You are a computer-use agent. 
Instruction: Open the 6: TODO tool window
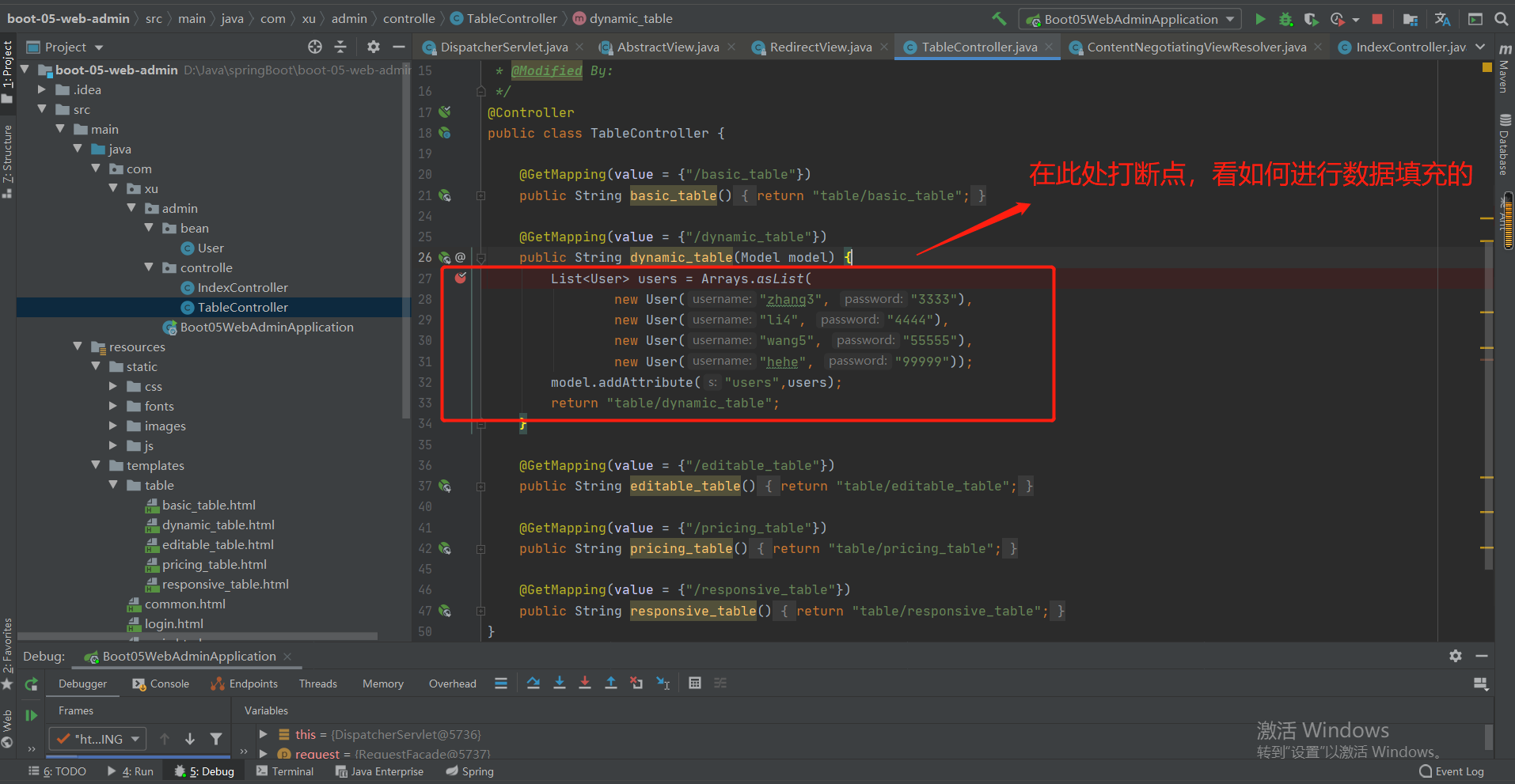tap(57, 771)
